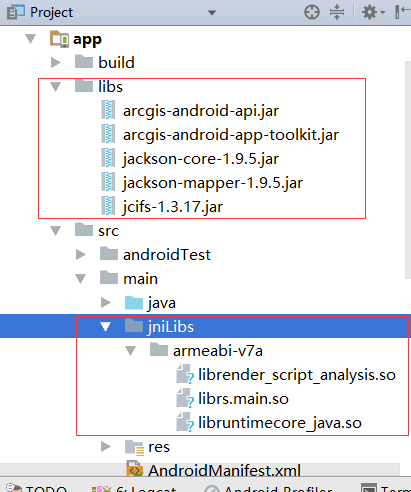Select the main folder name
Viewport: 411px width, 492px height.
coord(140,279)
